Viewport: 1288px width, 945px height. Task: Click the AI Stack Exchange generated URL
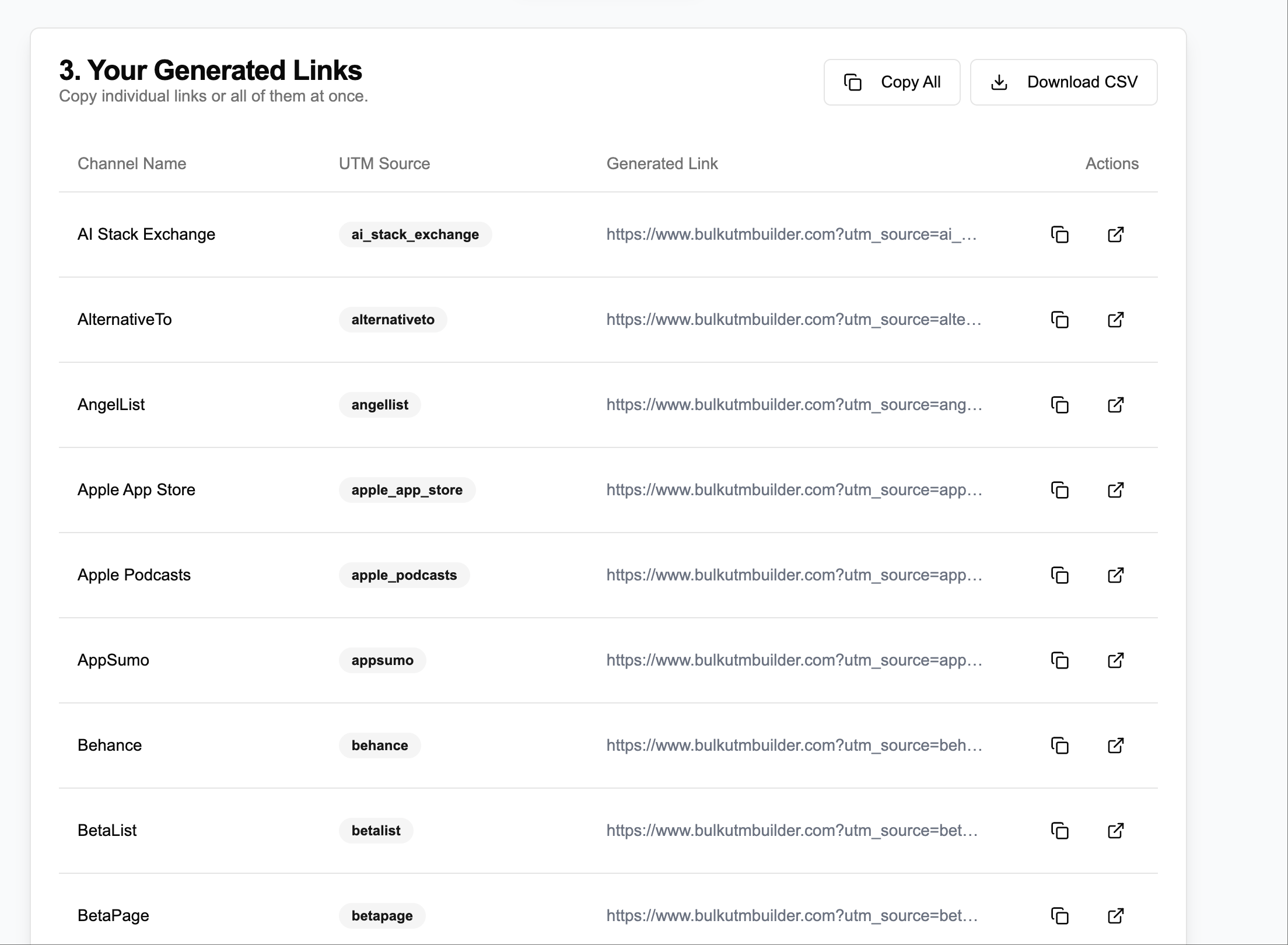792,235
